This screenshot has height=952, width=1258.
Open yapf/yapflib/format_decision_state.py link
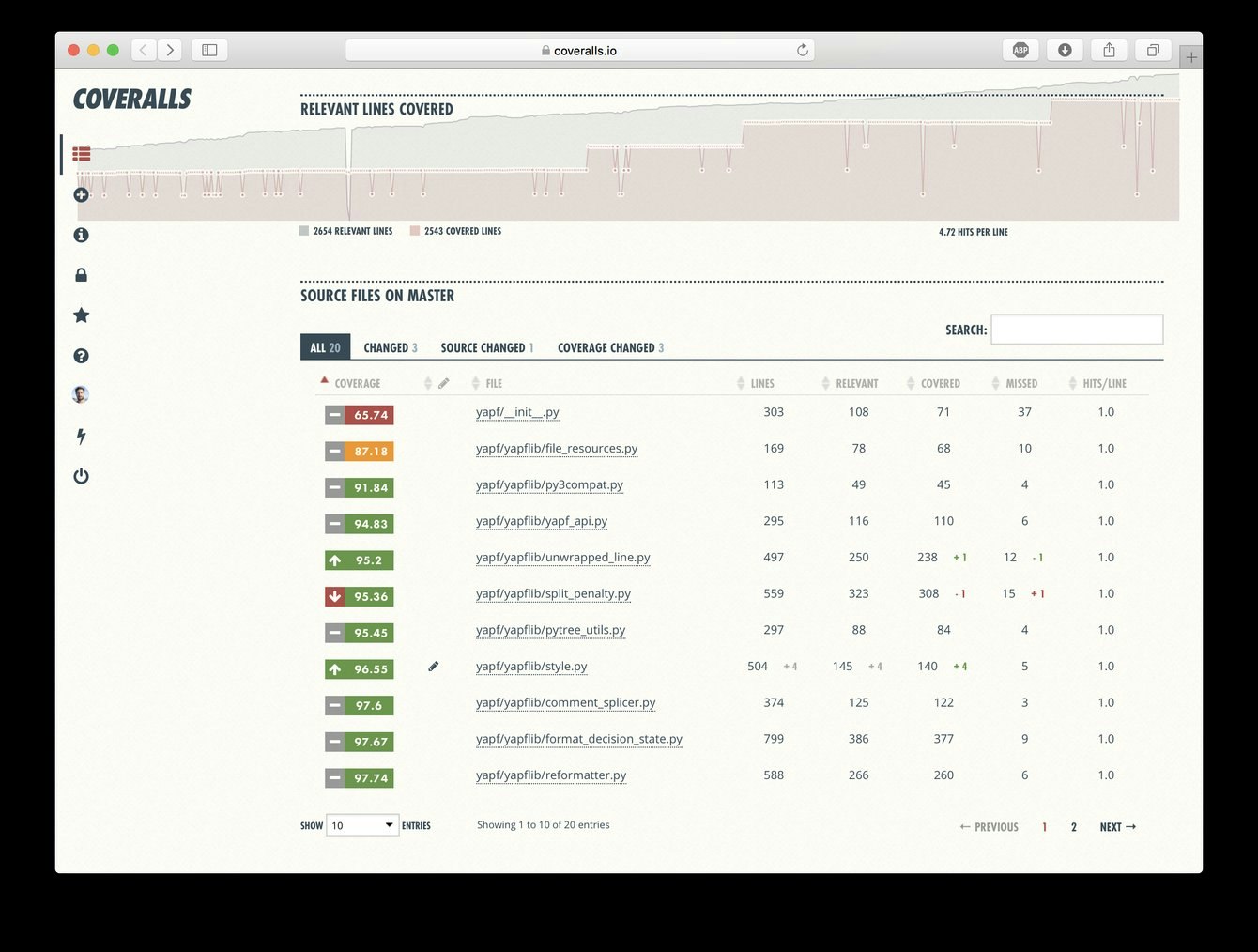point(579,739)
